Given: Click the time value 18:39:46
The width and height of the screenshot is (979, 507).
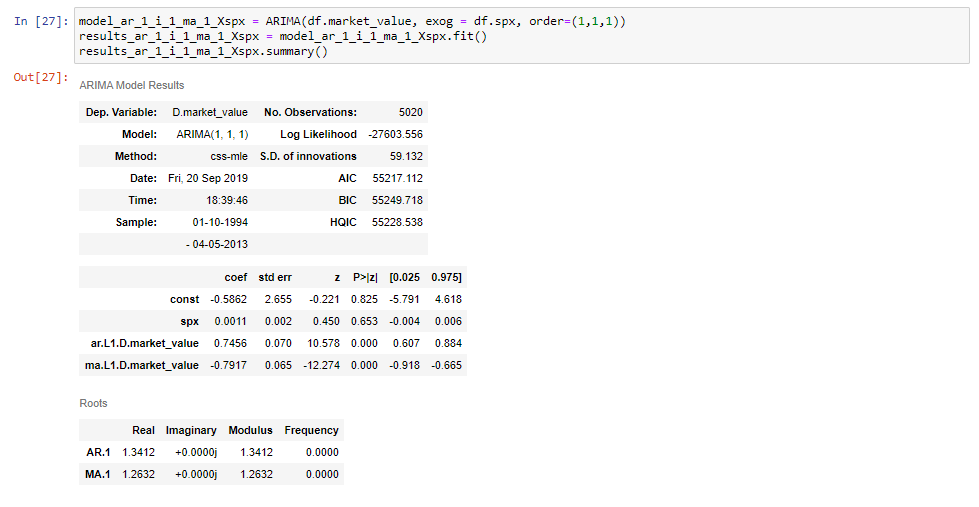Looking at the screenshot, I should (227, 200).
